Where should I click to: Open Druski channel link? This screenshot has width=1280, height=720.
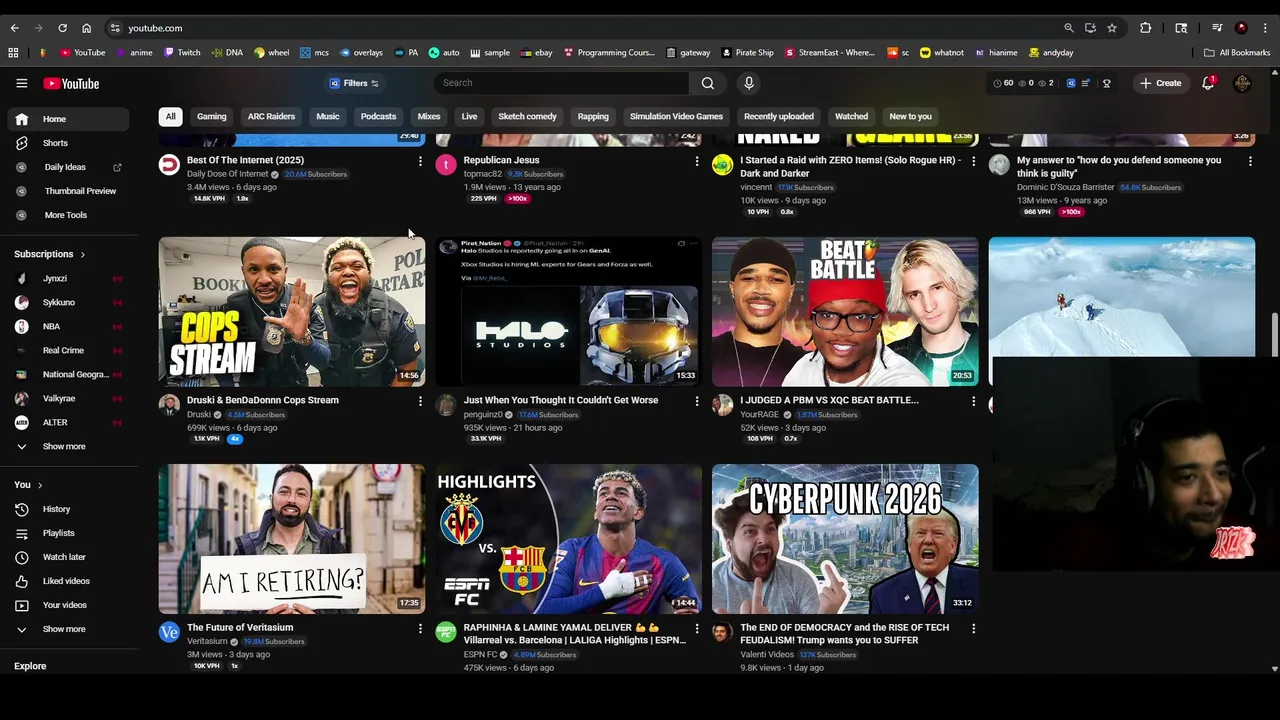199,415
